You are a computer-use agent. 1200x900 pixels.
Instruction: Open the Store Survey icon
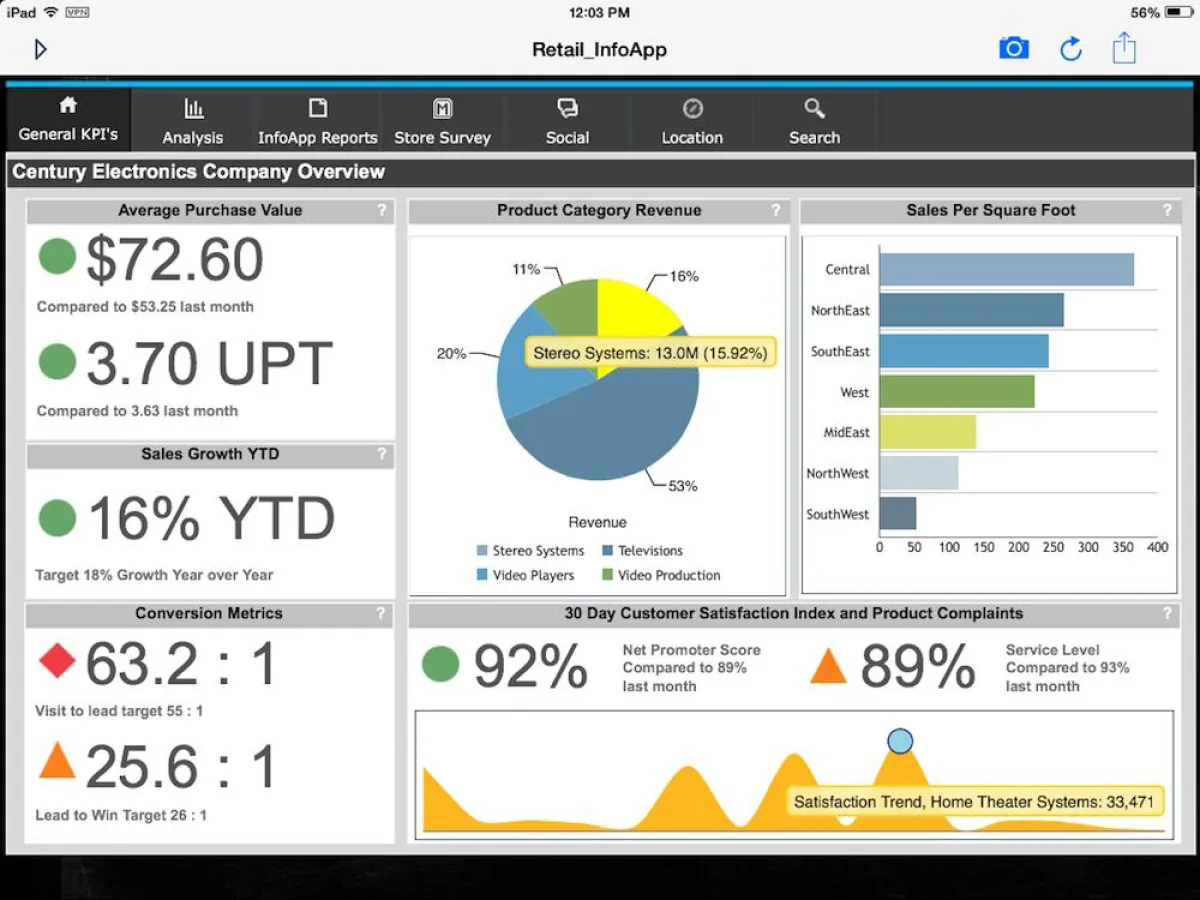[443, 110]
